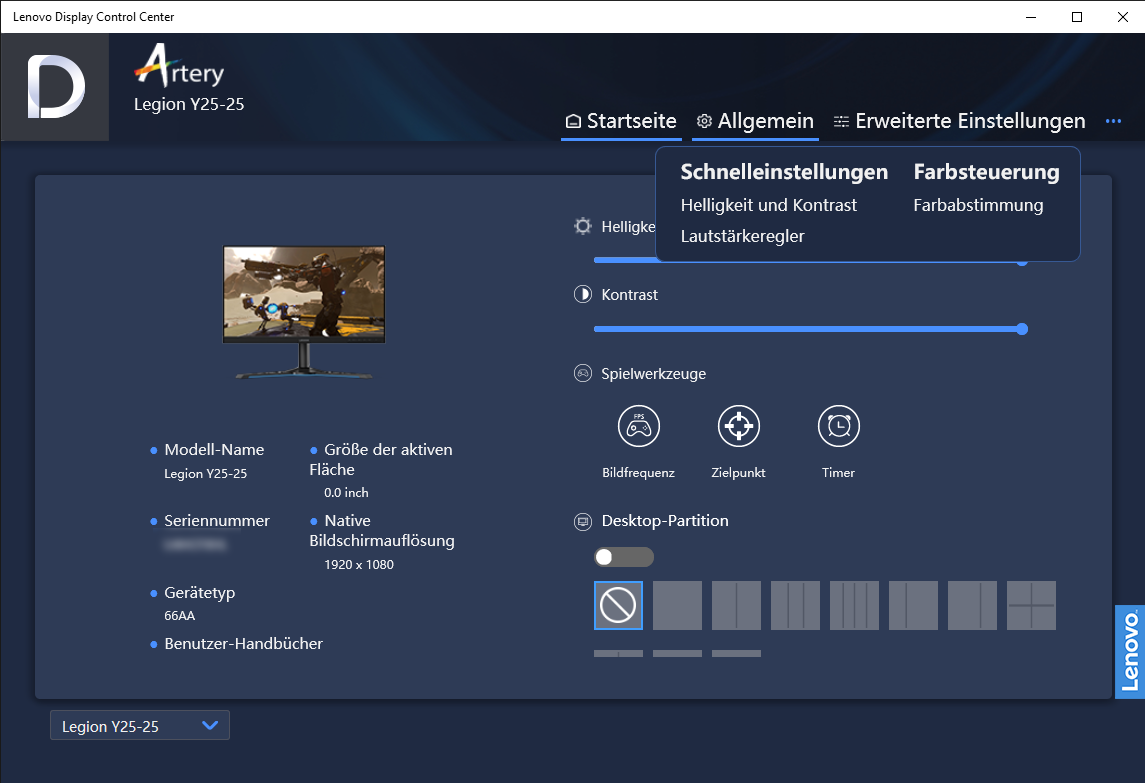The width and height of the screenshot is (1145, 783).
Task: Click the Modell-Name label
Action: point(214,450)
